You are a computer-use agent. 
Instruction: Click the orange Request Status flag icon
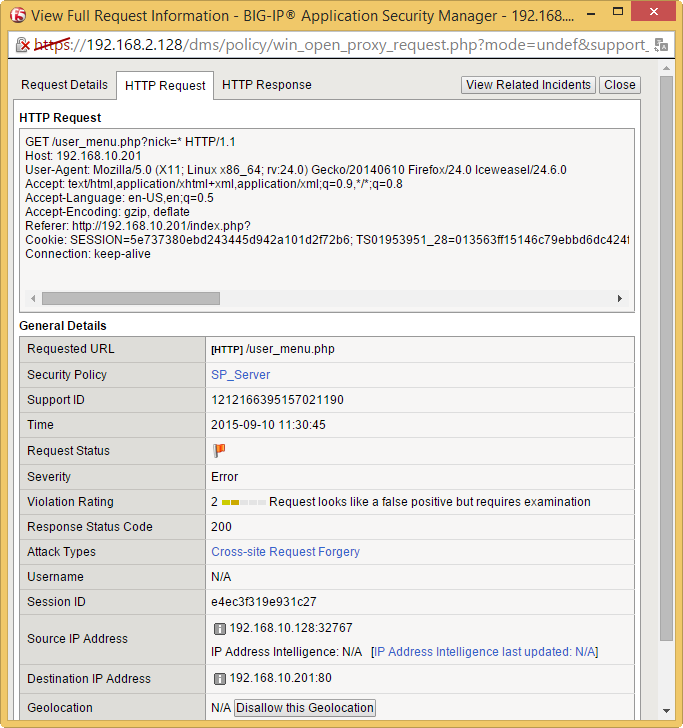click(x=219, y=451)
